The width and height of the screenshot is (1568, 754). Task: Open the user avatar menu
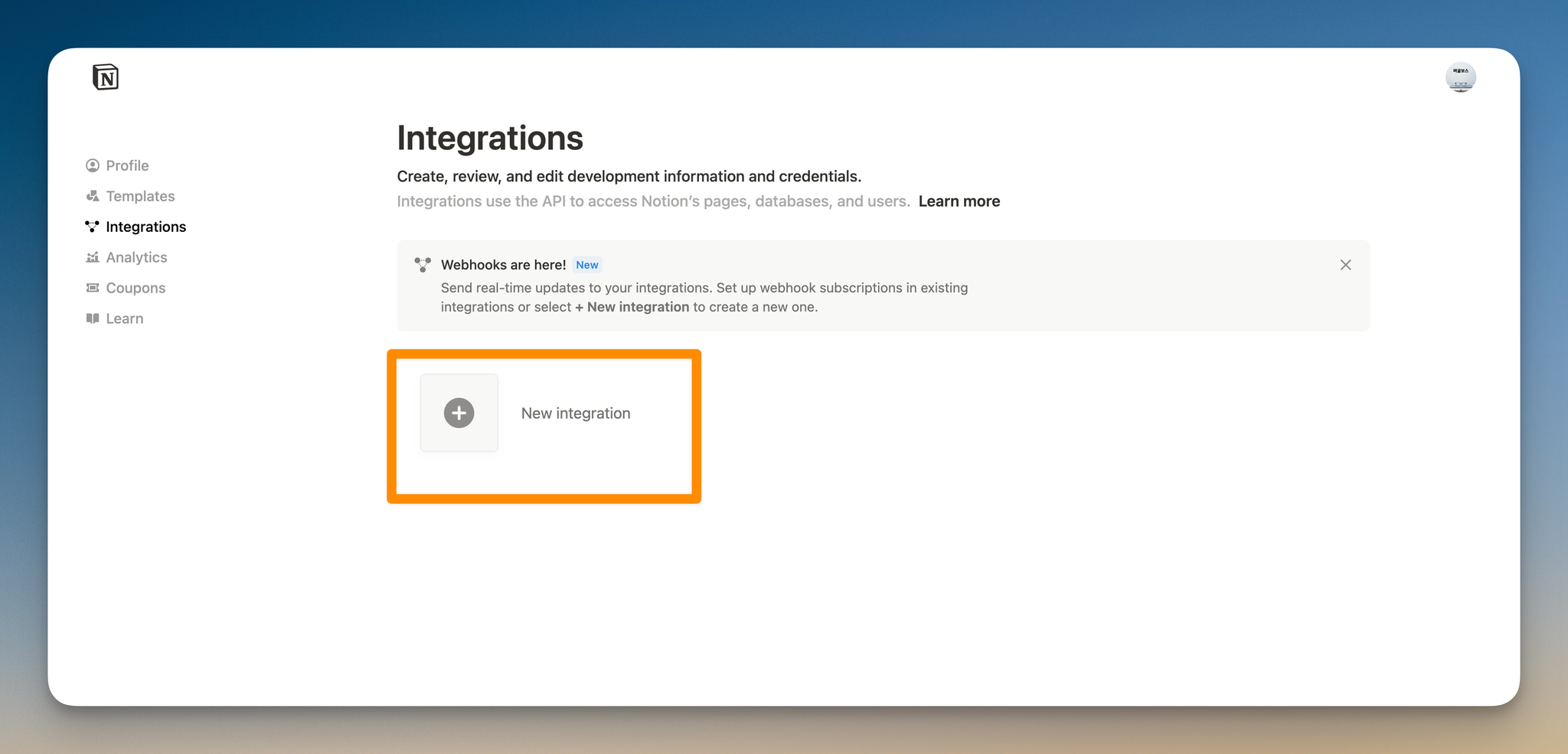pos(1460,77)
